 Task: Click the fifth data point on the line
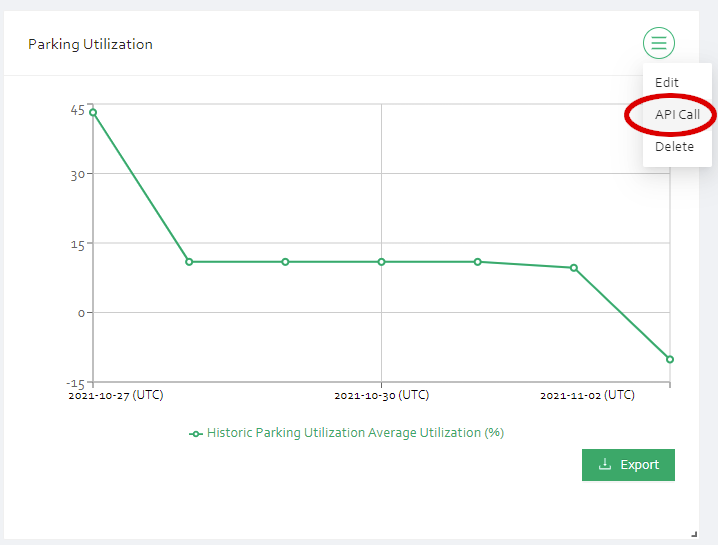pos(478,262)
